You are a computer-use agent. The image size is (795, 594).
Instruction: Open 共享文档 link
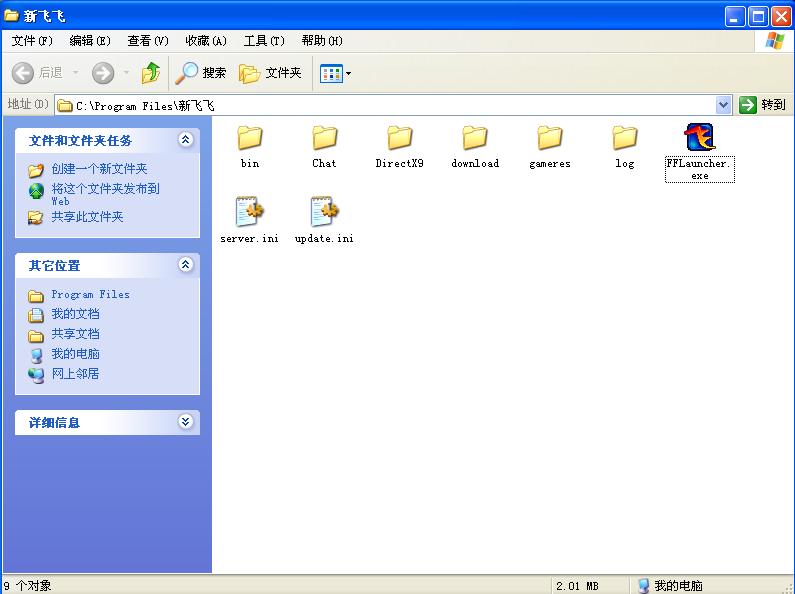coord(75,333)
